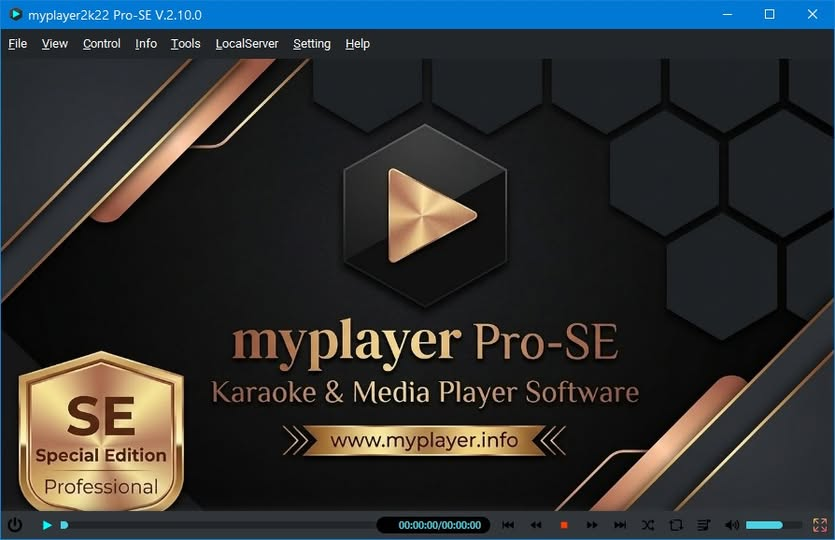
Task: Fast forward the current media
Action: (592, 525)
